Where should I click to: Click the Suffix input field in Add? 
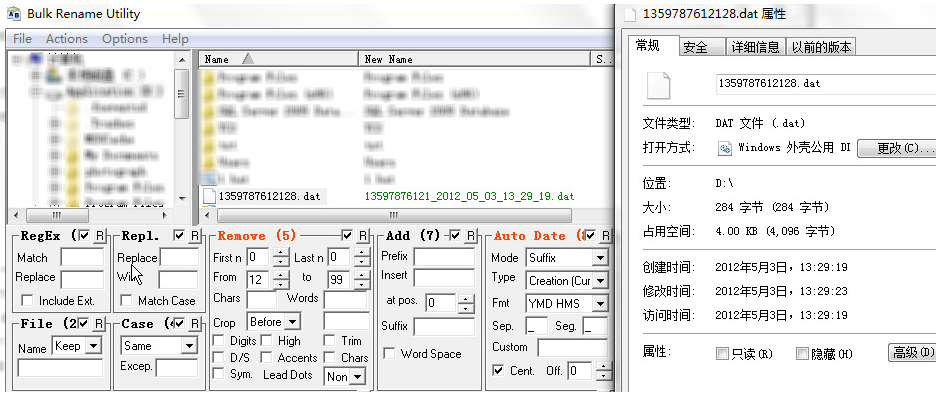click(444, 327)
